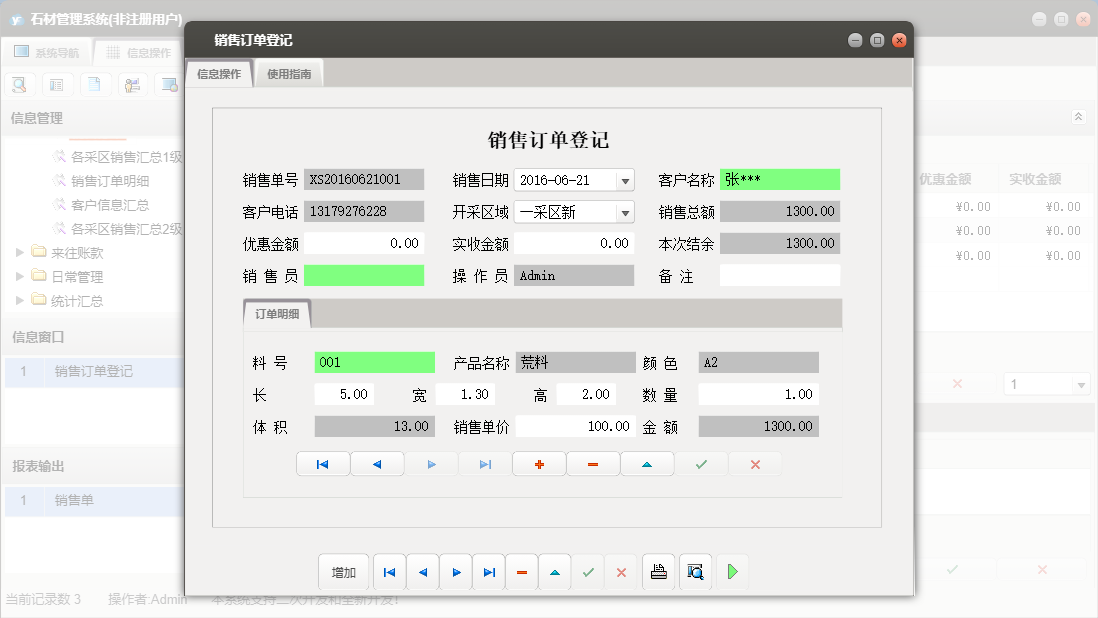1098x618 pixels.
Task: Open the print preview icon near the run arrow
Action: click(695, 572)
